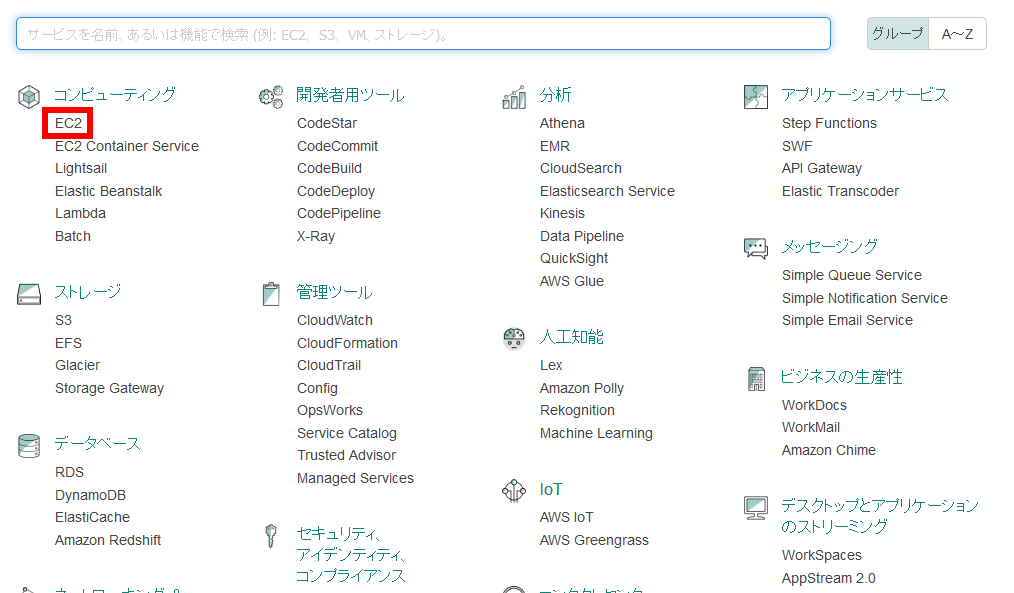Click the Messaging speech bubble icon
1014x593 pixels.
(x=756, y=248)
